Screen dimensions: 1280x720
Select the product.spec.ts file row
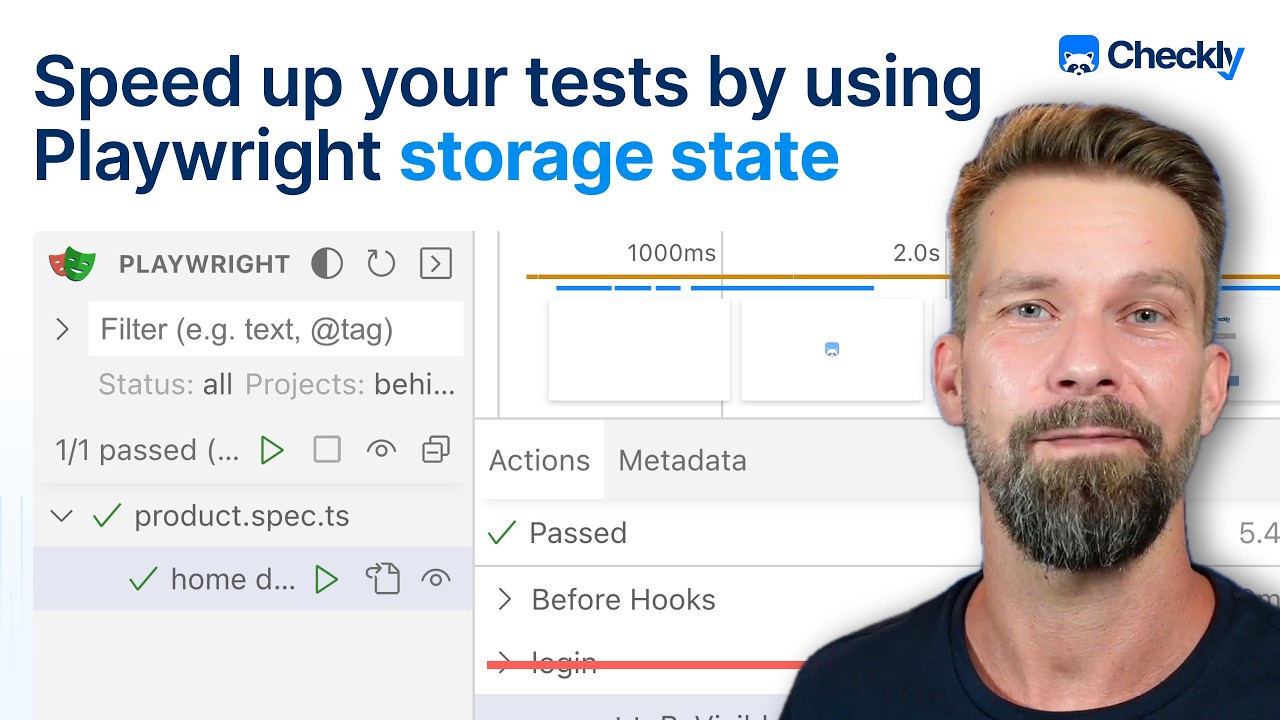[253, 516]
